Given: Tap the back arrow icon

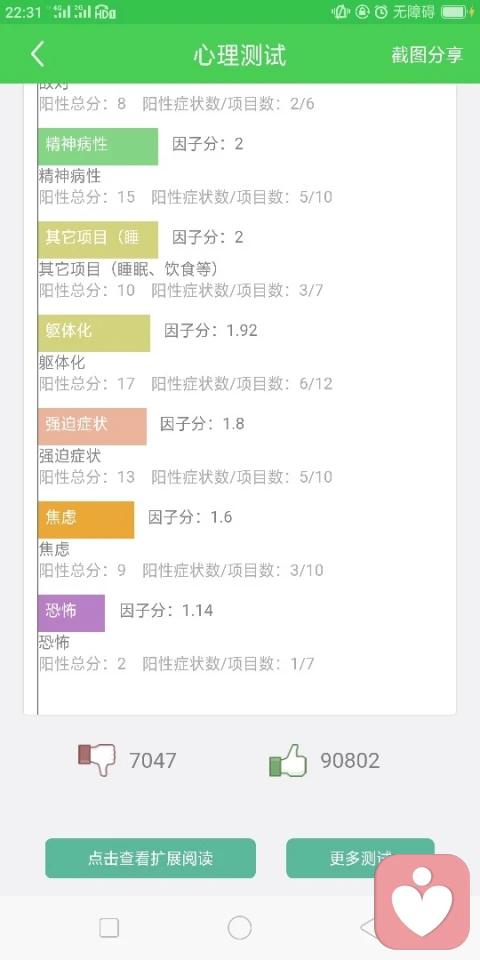Looking at the screenshot, I should 37,54.
